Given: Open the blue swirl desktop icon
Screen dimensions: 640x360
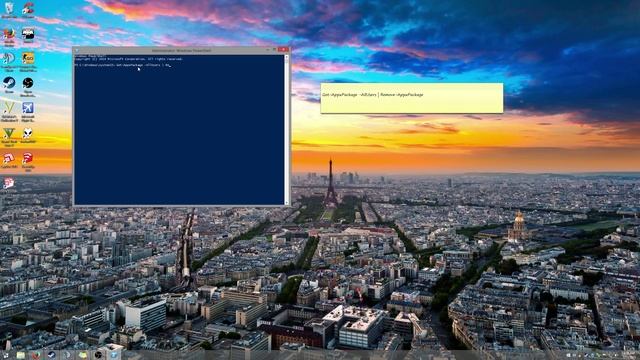Looking at the screenshot, I should click(9, 61).
